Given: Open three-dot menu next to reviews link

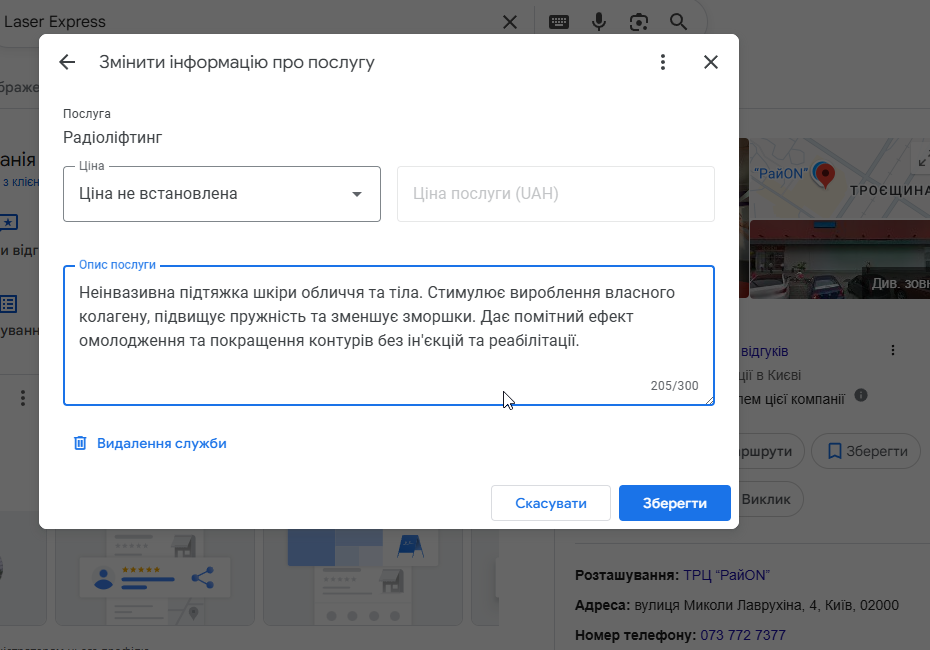Looking at the screenshot, I should [893, 351].
